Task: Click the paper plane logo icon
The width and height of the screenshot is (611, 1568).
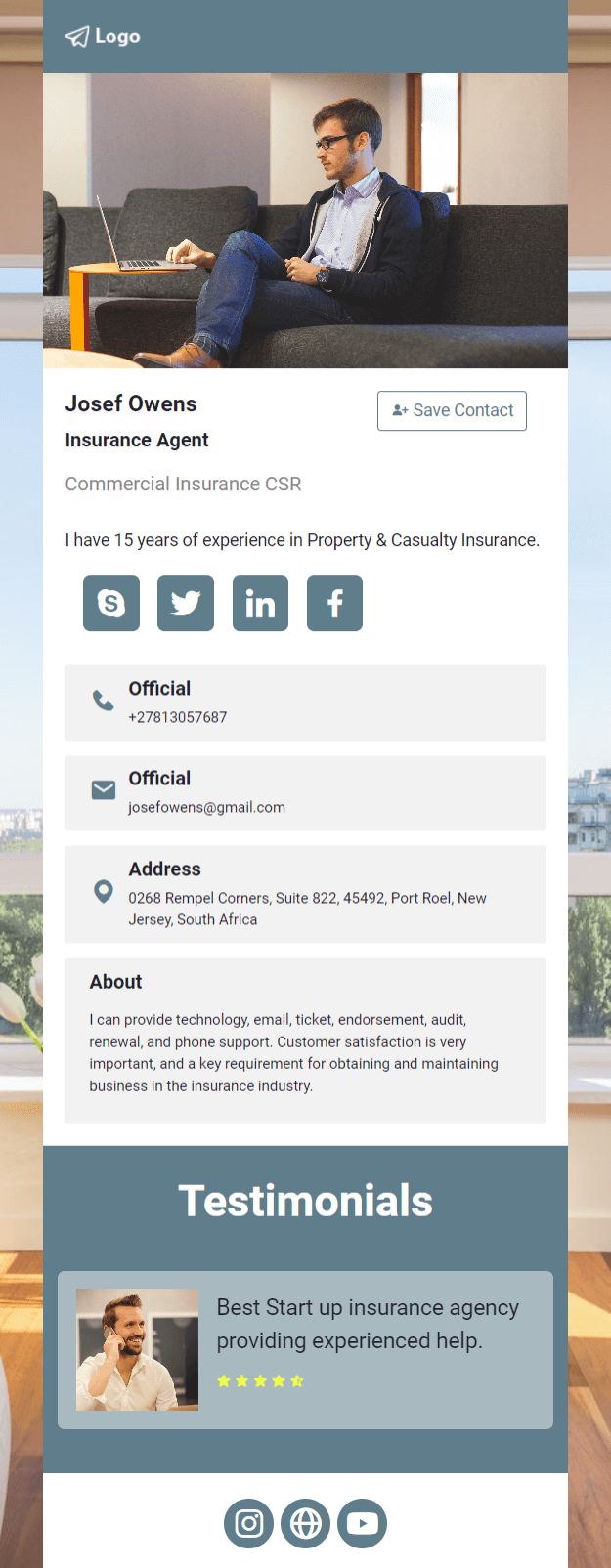Action: coord(77,37)
